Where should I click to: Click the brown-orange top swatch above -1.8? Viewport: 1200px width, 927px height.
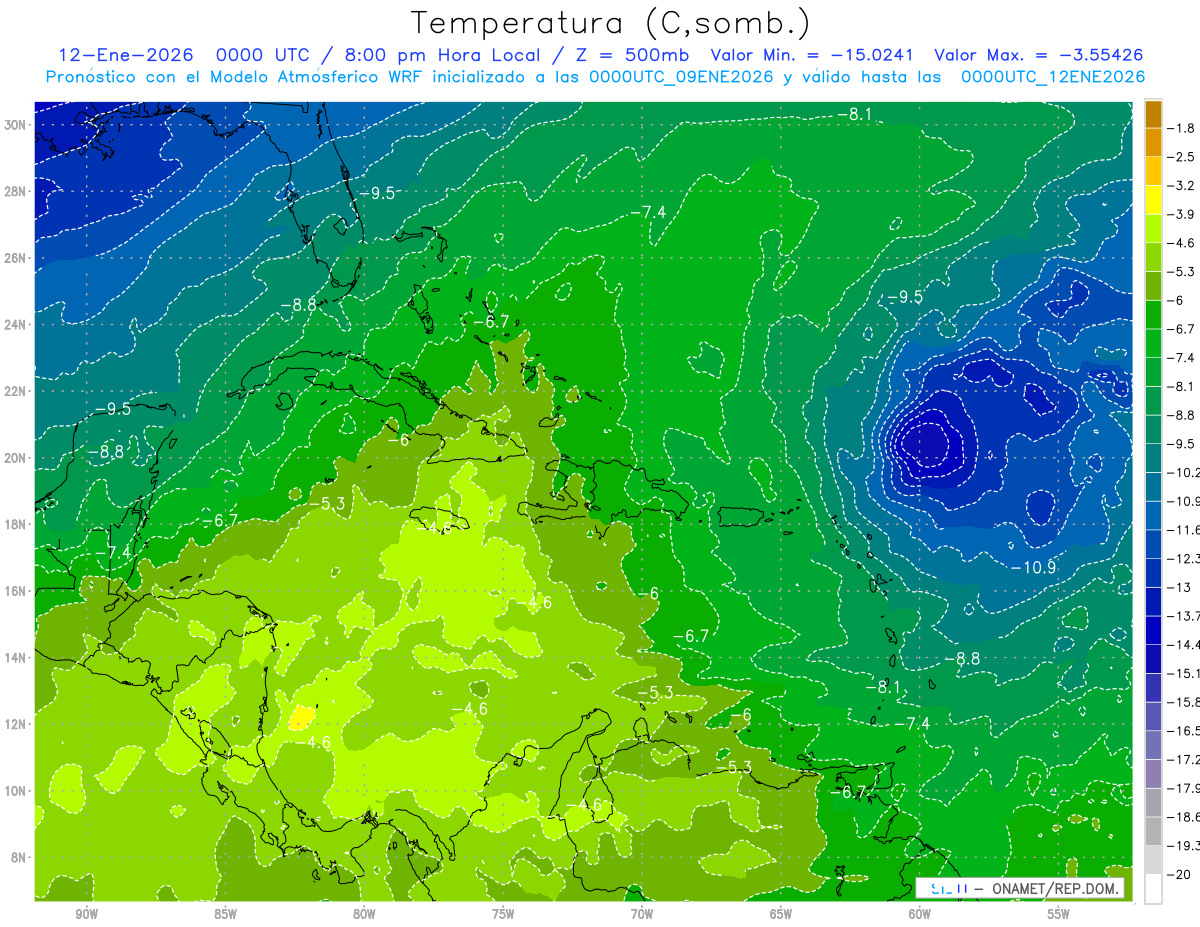click(x=1153, y=114)
